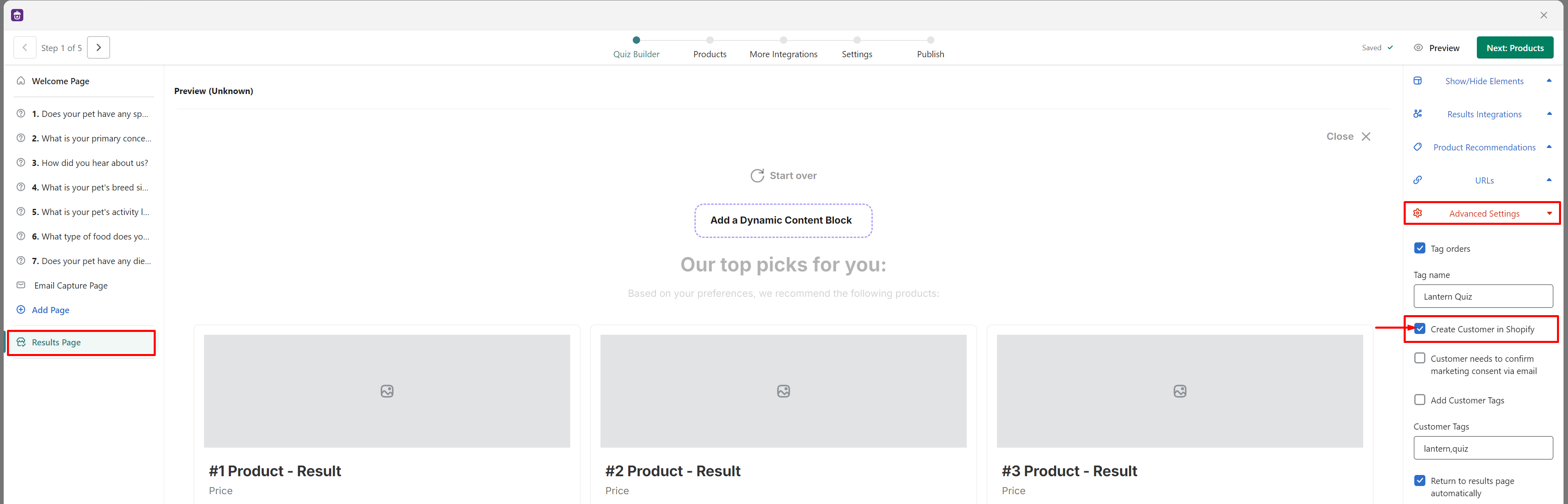This screenshot has width=1568, height=504.
Task: Click question icon for 'What is your pet's breed si...'
Action: pos(21,188)
